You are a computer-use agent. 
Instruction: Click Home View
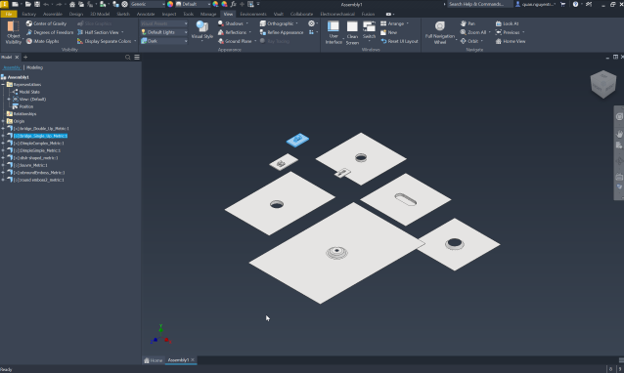(x=510, y=41)
